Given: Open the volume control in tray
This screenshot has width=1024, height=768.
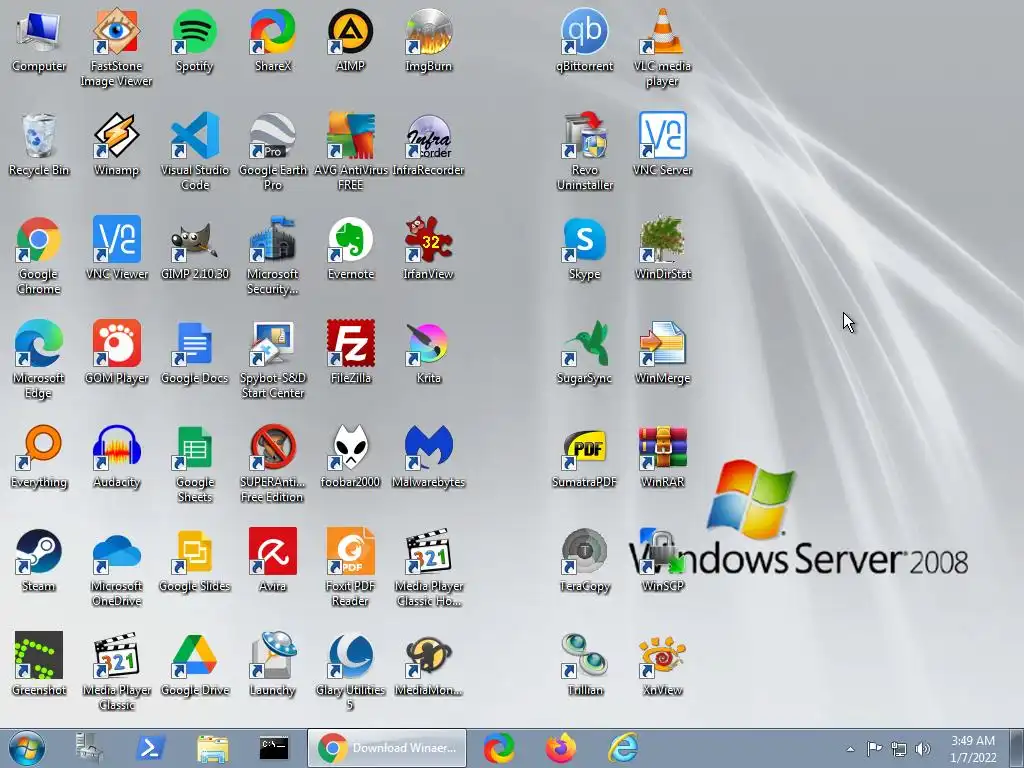Looking at the screenshot, I should (x=922, y=749).
